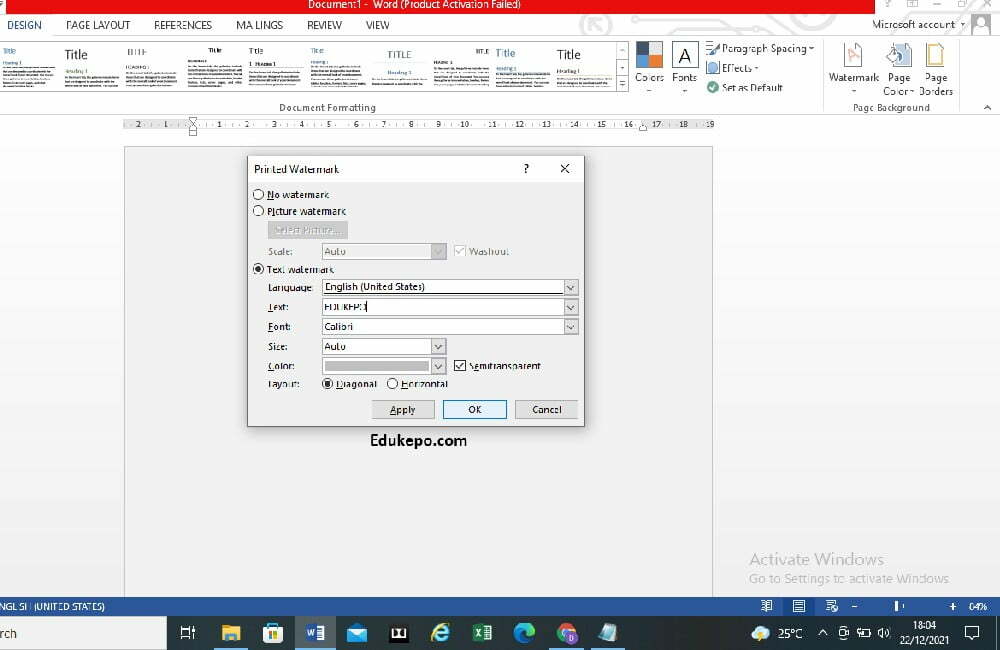Click Apply in the Printed Watermark dialog
This screenshot has height=650, width=1000.
(x=403, y=409)
